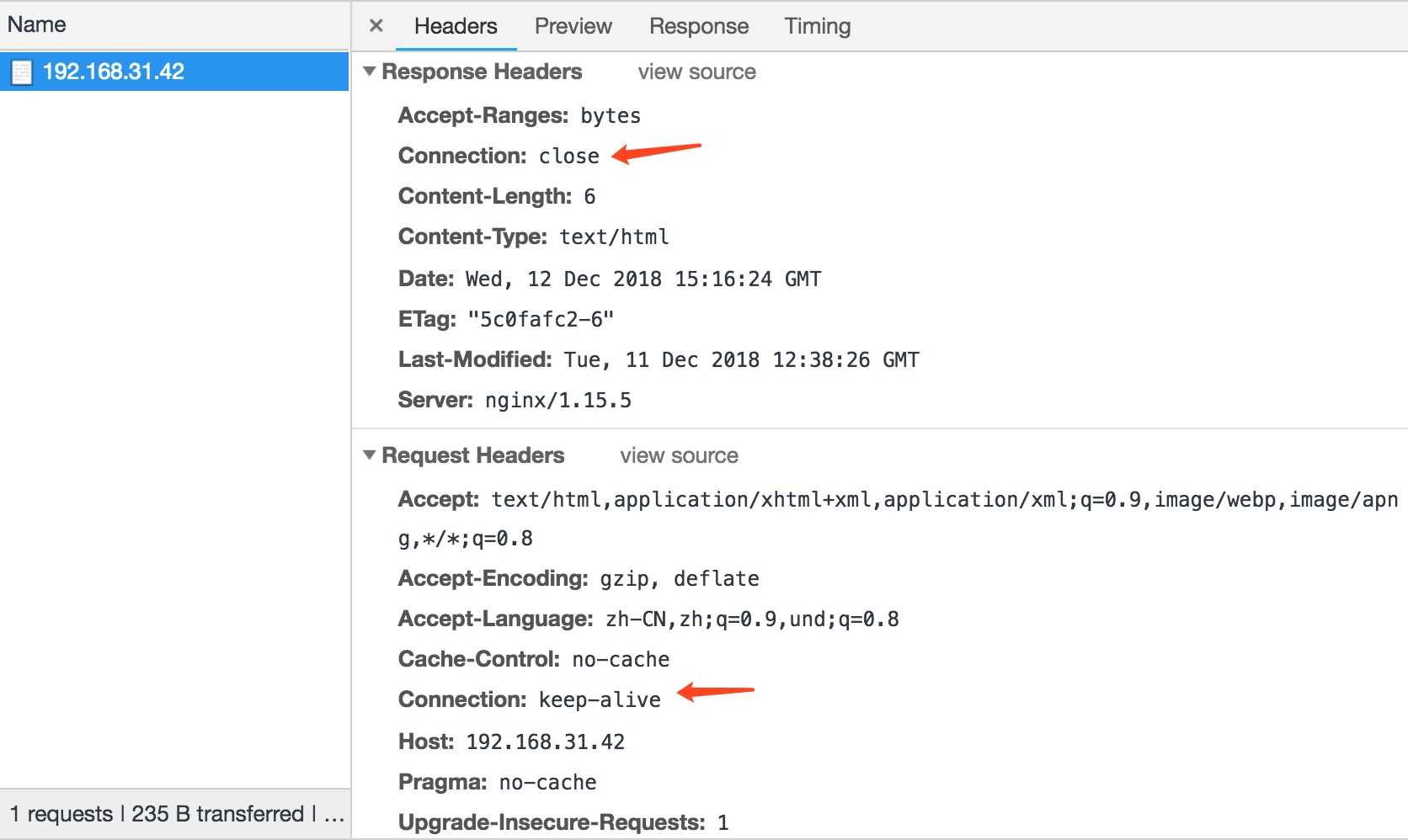Open the Response tab

[x=699, y=26]
